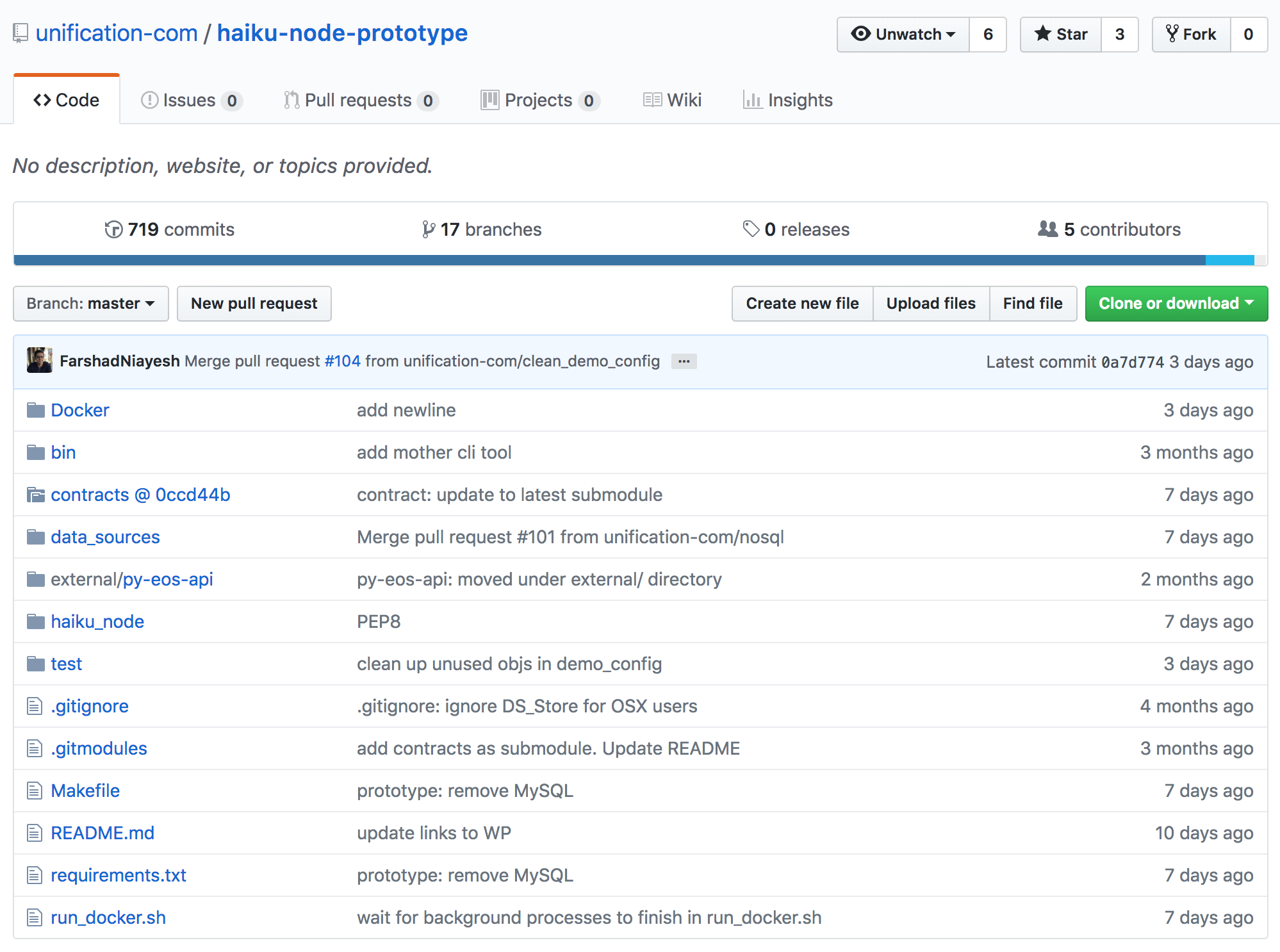Switch to the Pull requests tab
Viewport: 1280px width, 952px height.
[x=361, y=100]
